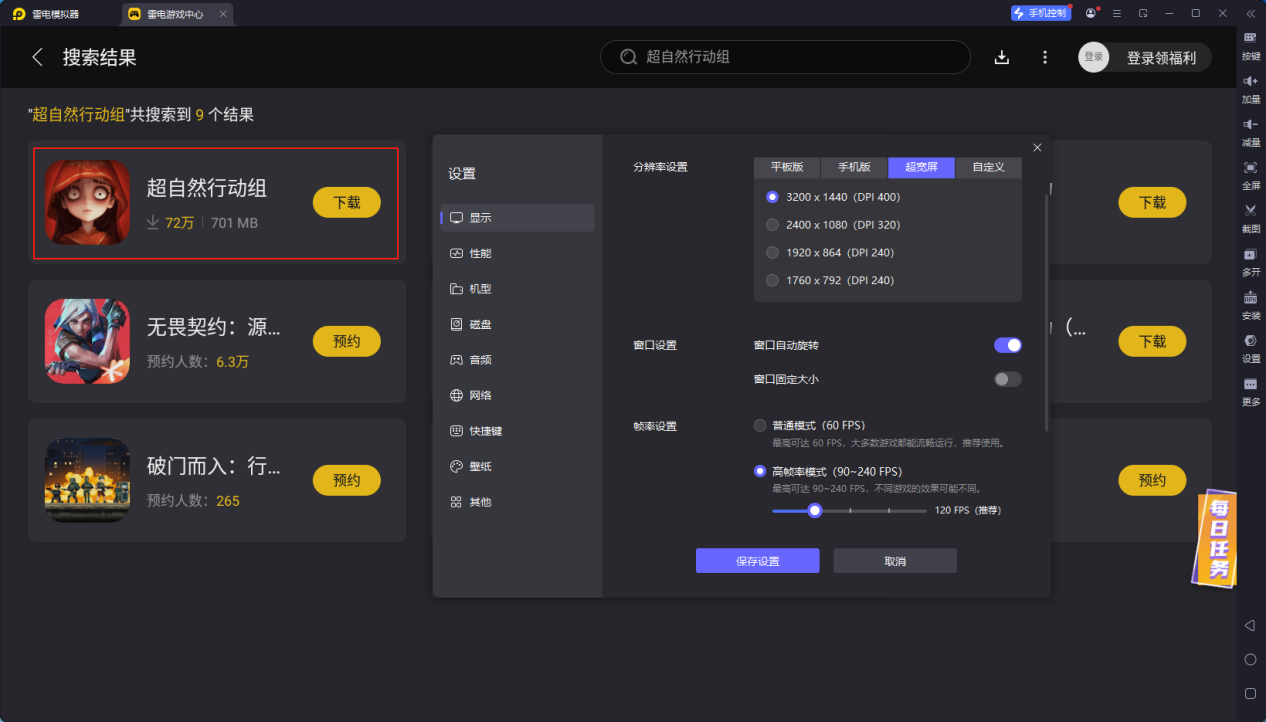Switch to 自定义 resolution tab
The width and height of the screenshot is (1266, 722).
point(988,167)
